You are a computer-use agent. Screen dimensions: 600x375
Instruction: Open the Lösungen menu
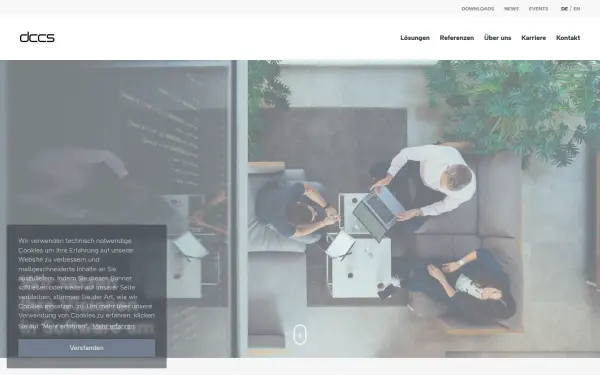(x=415, y=38)
